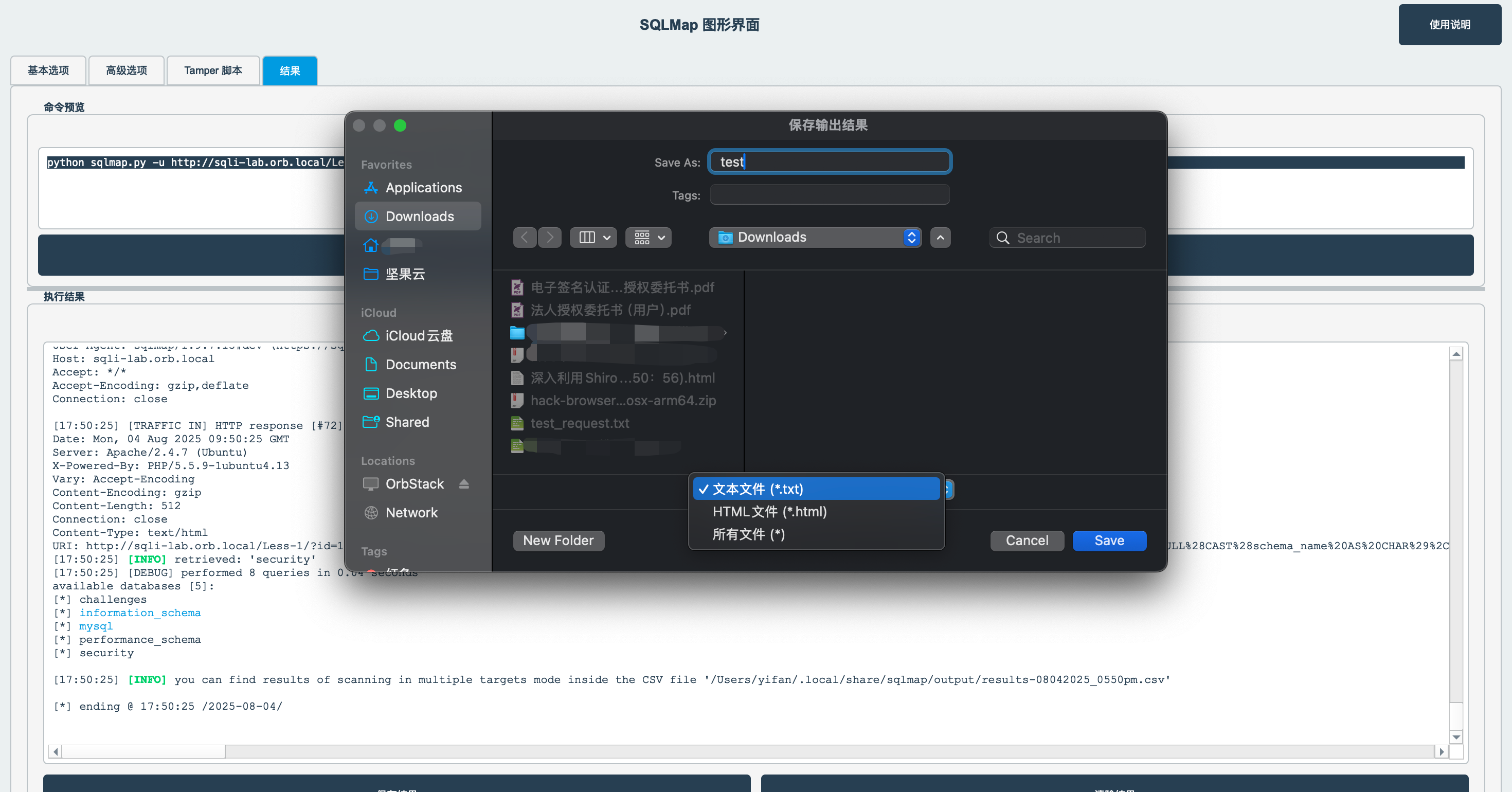This screenshot has width=1512, height=792.
Task: Open Applications from the Favorites sidebar
Action: point(423,187)
